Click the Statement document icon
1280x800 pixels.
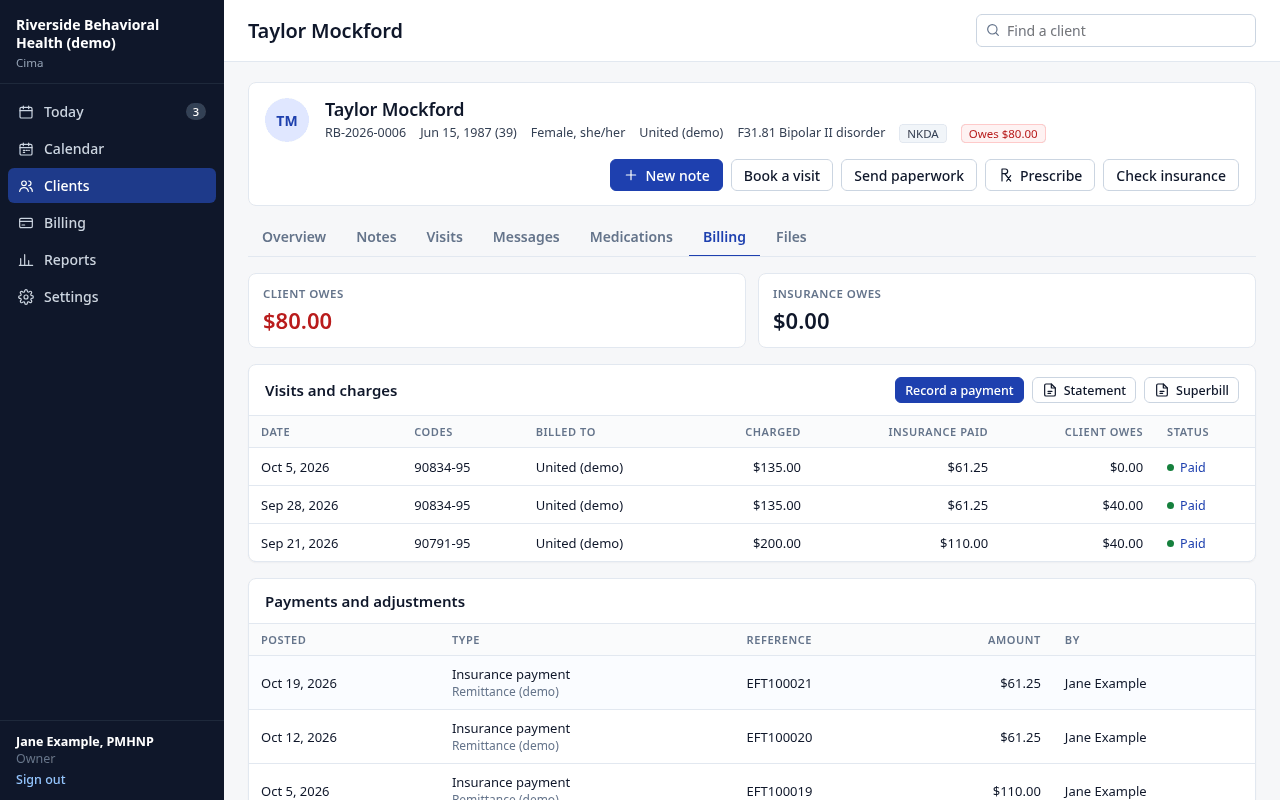coord(1050,390)
